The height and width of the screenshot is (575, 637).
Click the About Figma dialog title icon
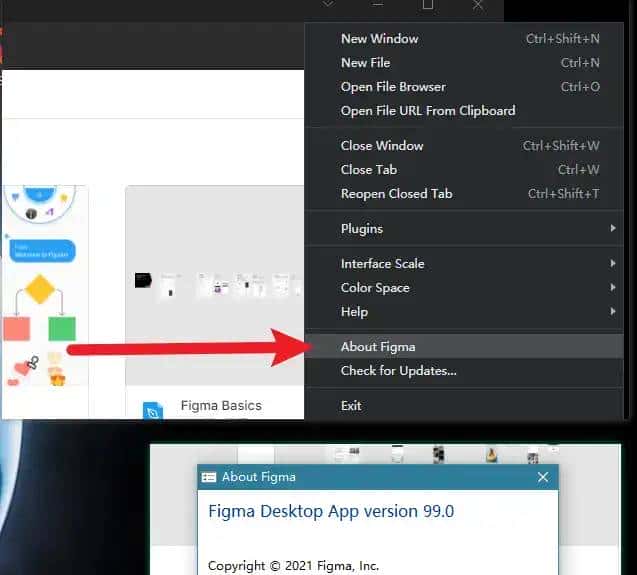209,477
